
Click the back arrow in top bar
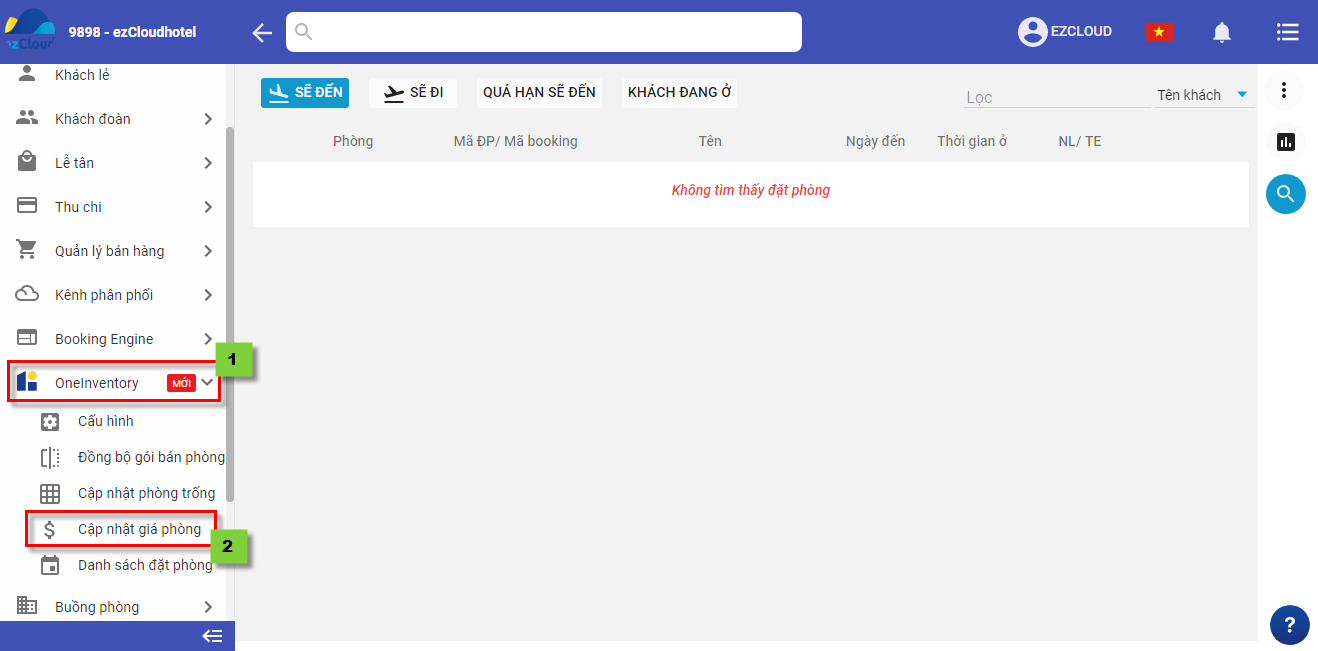[x=262, y=33]
